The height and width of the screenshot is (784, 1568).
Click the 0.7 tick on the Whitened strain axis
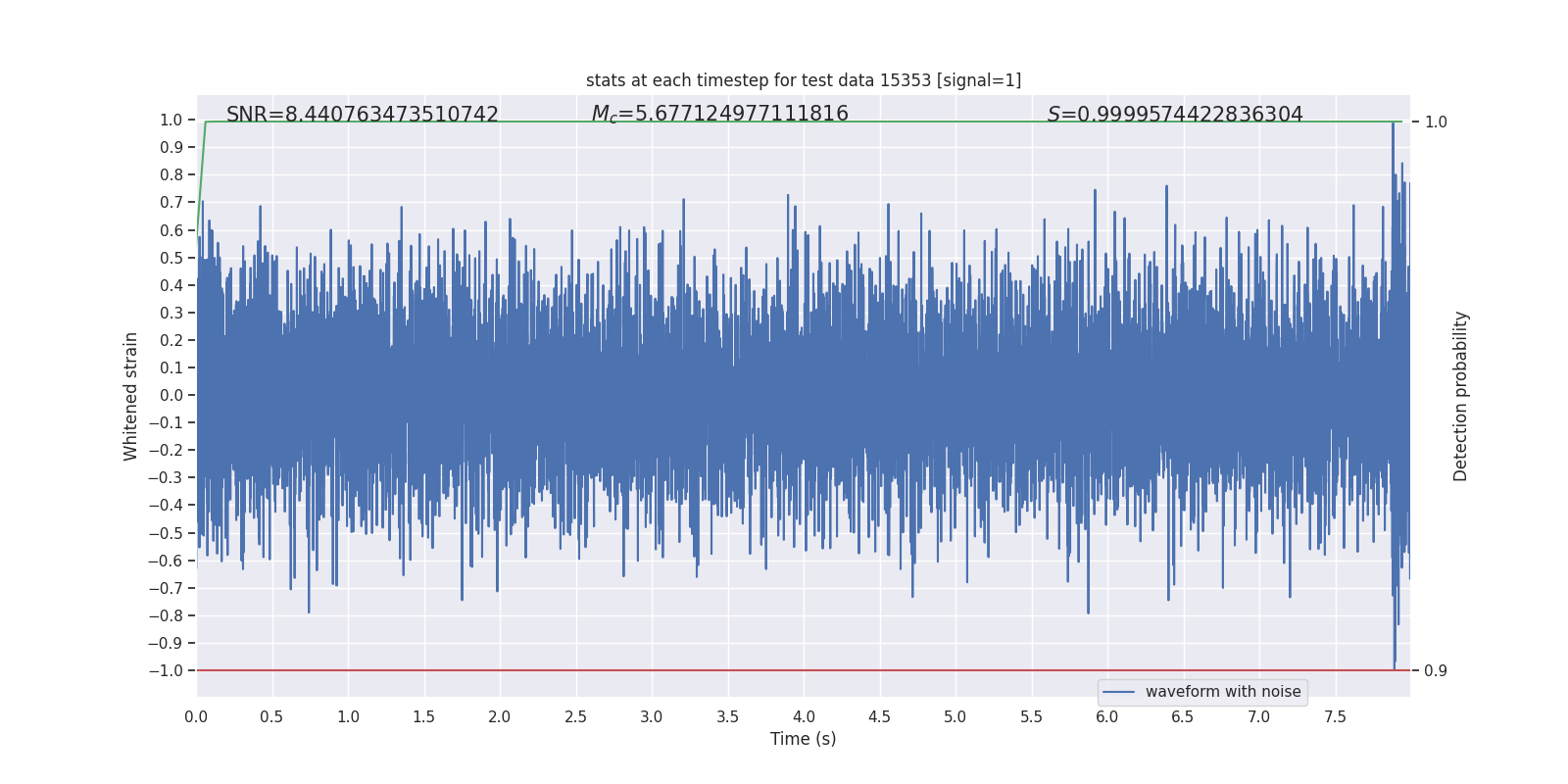(x=171, y=203)
